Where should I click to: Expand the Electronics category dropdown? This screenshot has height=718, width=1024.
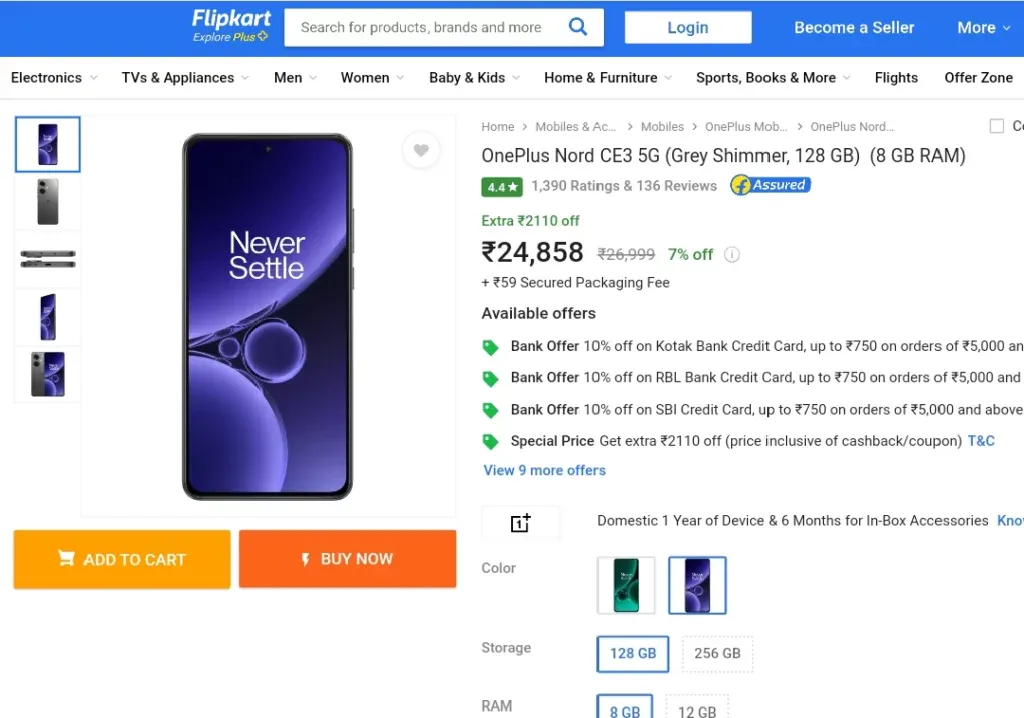54,78
